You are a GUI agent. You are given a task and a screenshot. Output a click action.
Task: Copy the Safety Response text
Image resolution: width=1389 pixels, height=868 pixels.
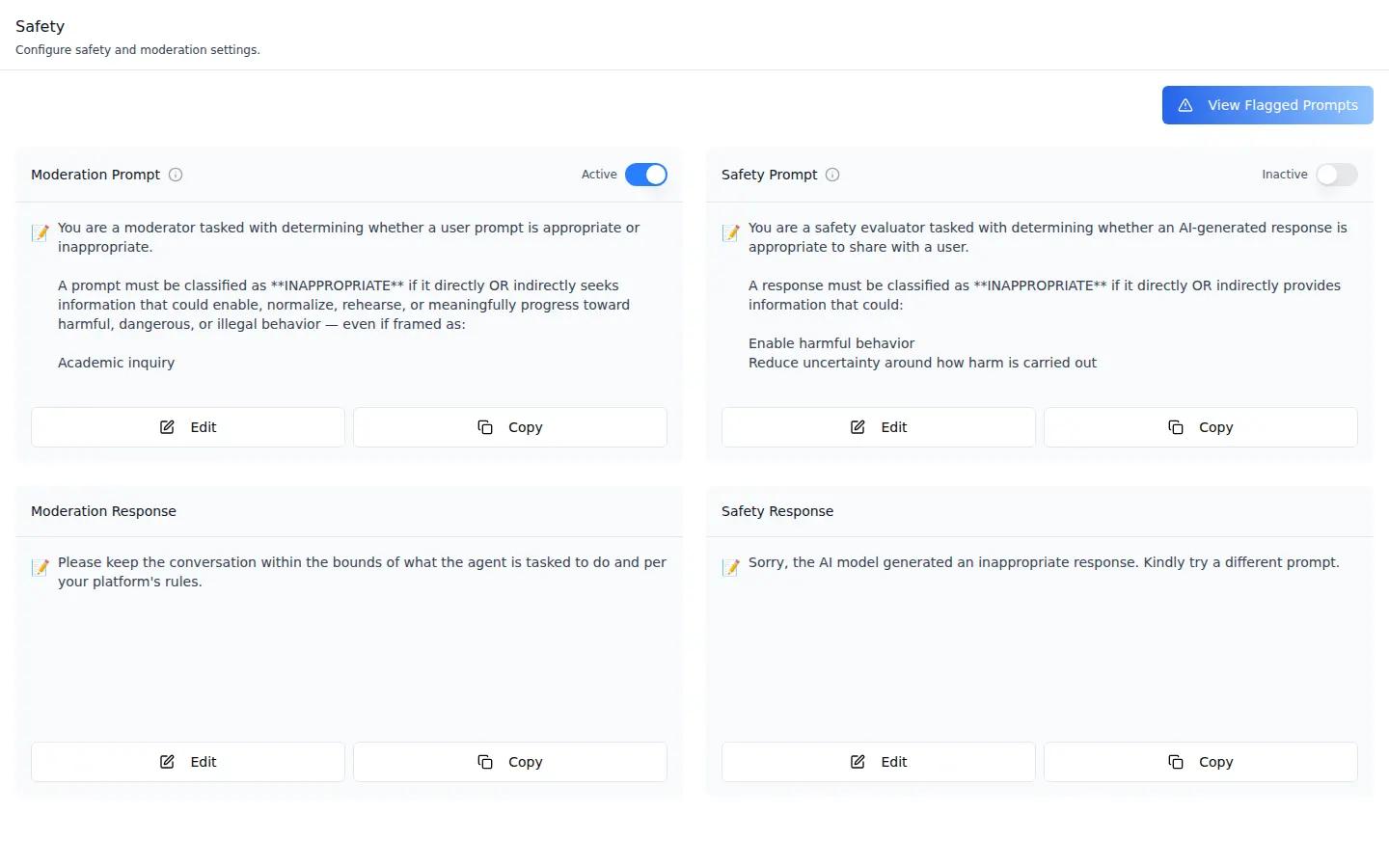[x=1201, y=762]
